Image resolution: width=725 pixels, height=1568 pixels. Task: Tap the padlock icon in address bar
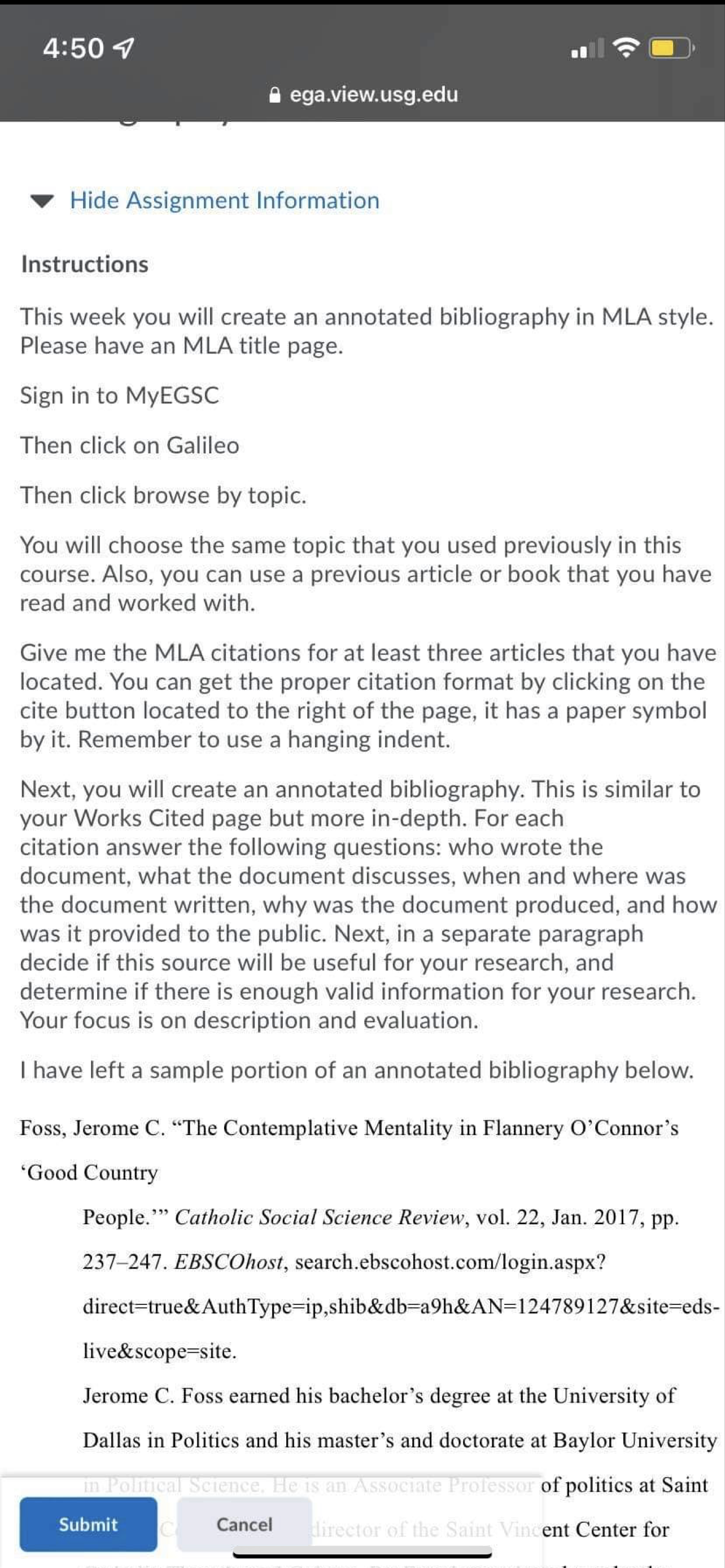[275, 95]
